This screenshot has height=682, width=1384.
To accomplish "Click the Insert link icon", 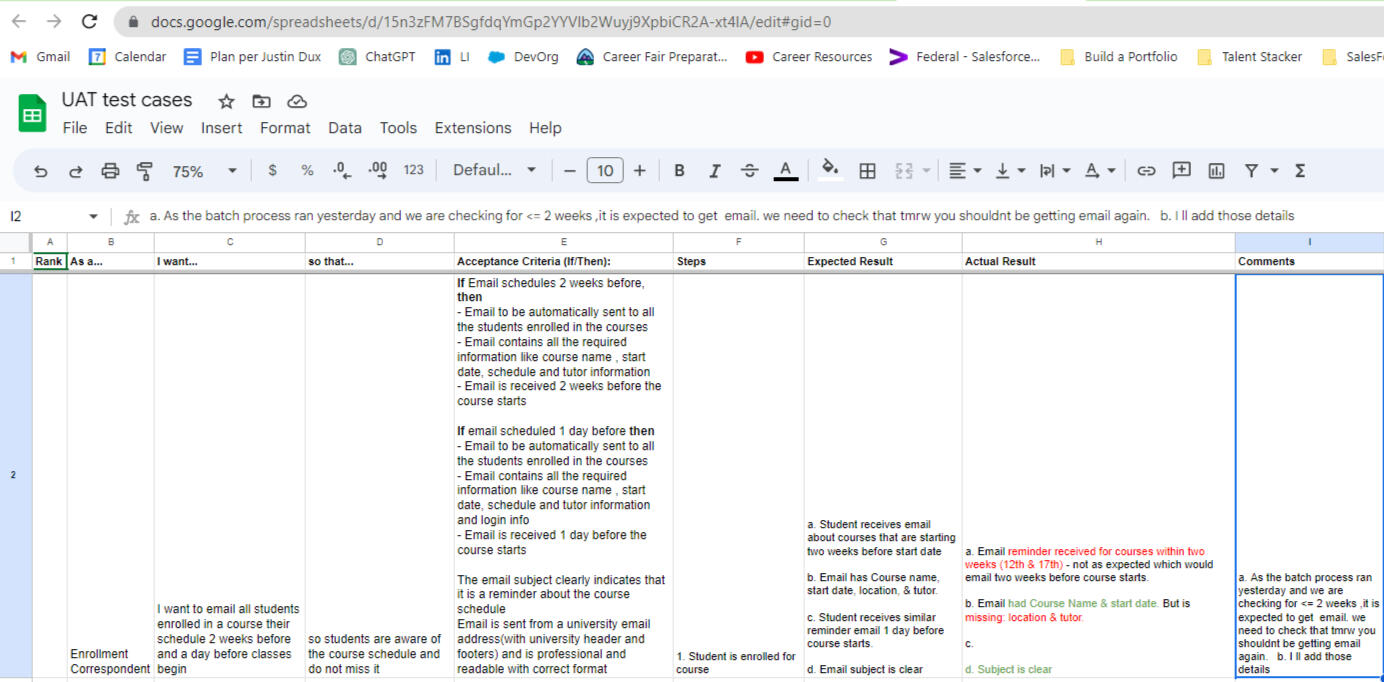I will pos(1146,171).
